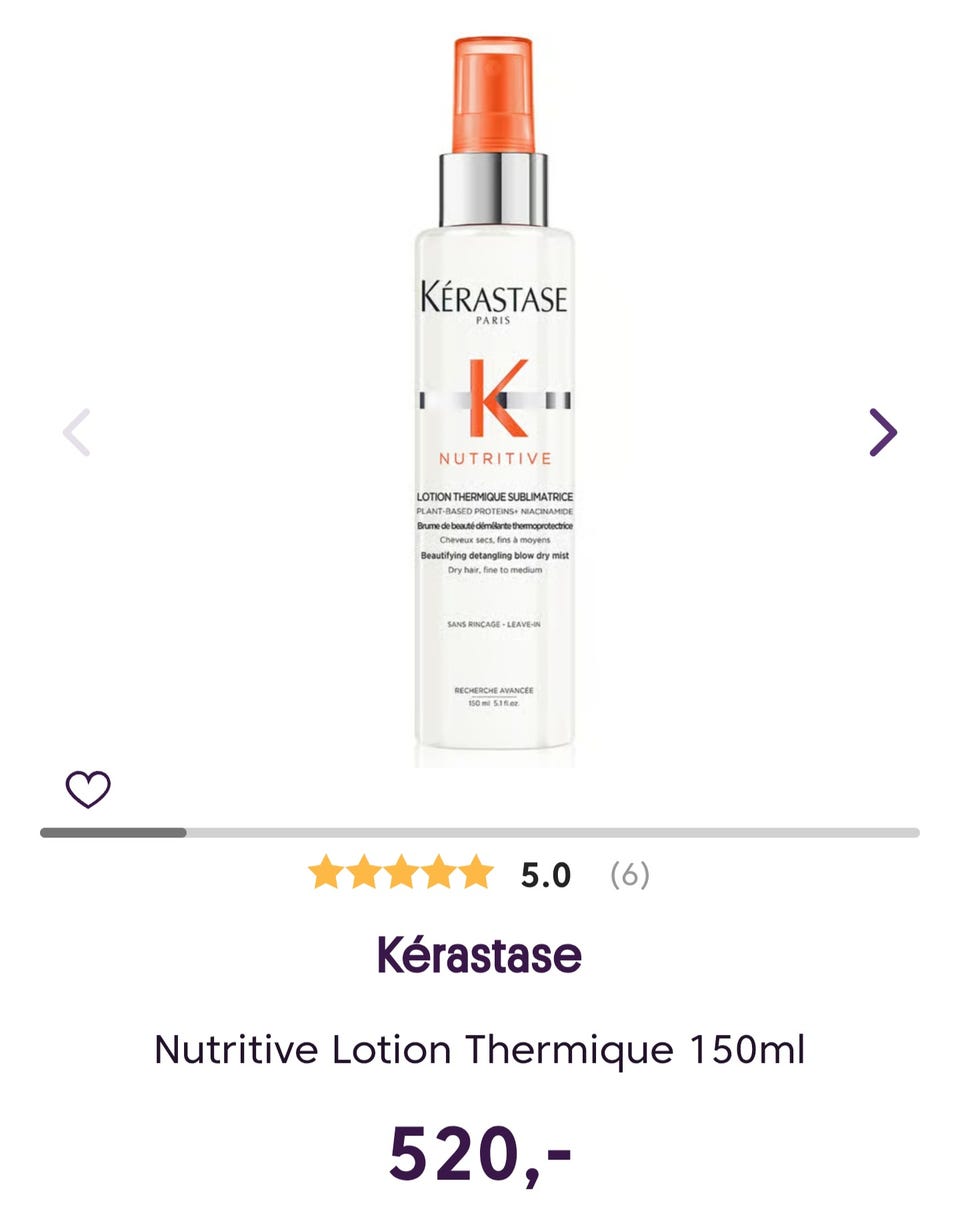Open the (6) reviews count
This screenshot has height=1219, width=960.
pyautogui.click(x=630, y=875)
